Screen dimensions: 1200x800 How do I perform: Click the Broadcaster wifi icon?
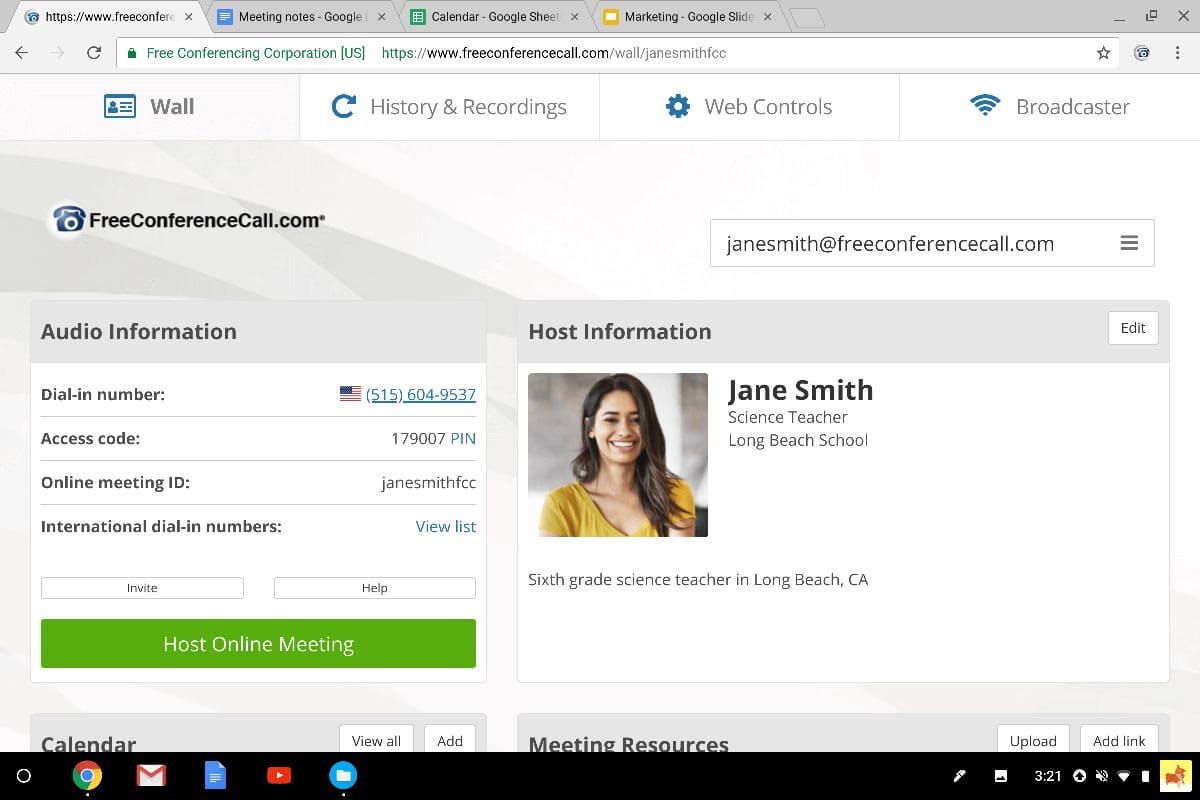click(x=985, y=105)
